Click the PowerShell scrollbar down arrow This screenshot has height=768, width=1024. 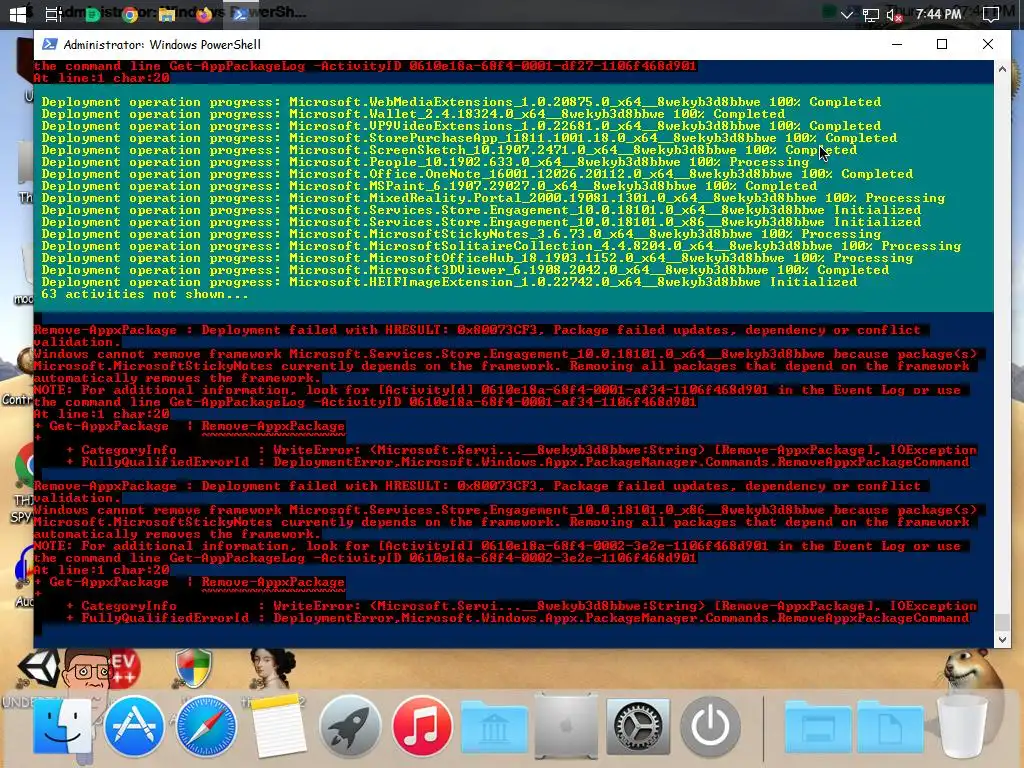pos(1002,640)
